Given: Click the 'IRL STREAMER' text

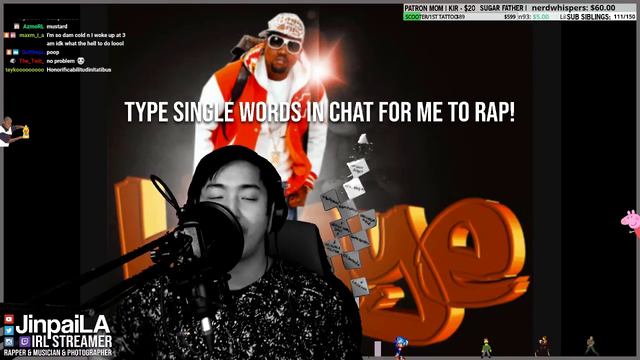Looking at the screenshot, I should tap(71, 342).
